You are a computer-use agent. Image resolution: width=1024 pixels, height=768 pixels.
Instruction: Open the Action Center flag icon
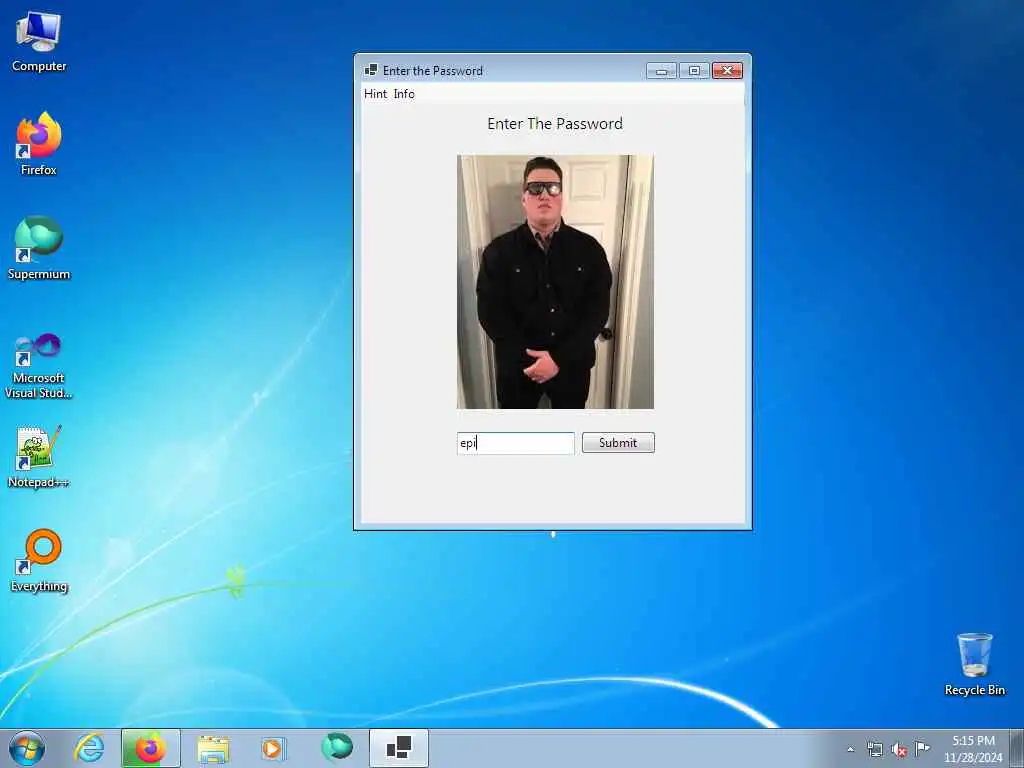pyautogui.click(x=923, y=748)
